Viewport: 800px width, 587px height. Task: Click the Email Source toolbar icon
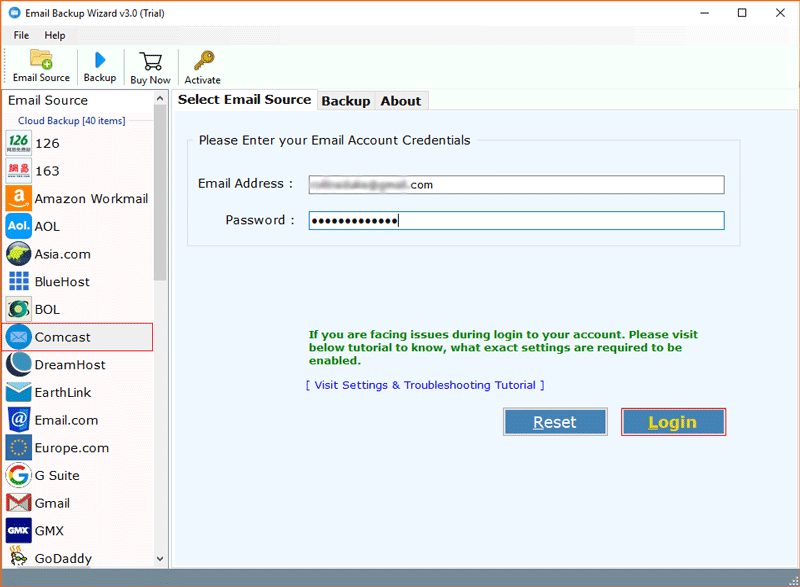(41, 59)
